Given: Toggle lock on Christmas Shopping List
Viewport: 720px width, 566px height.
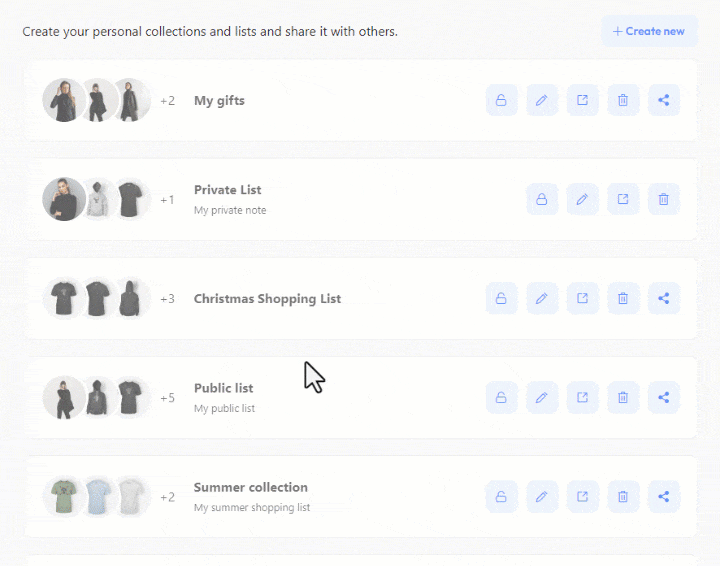Looking at the screenshot, I should tap(501, 298).
